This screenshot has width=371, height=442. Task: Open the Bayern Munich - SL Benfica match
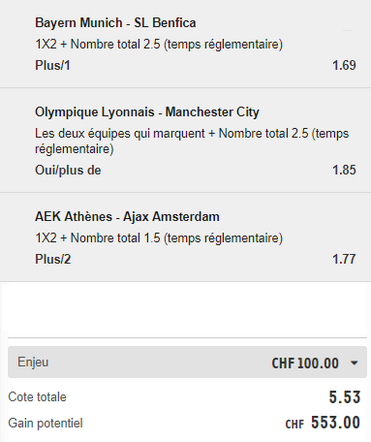click(115, 23)
